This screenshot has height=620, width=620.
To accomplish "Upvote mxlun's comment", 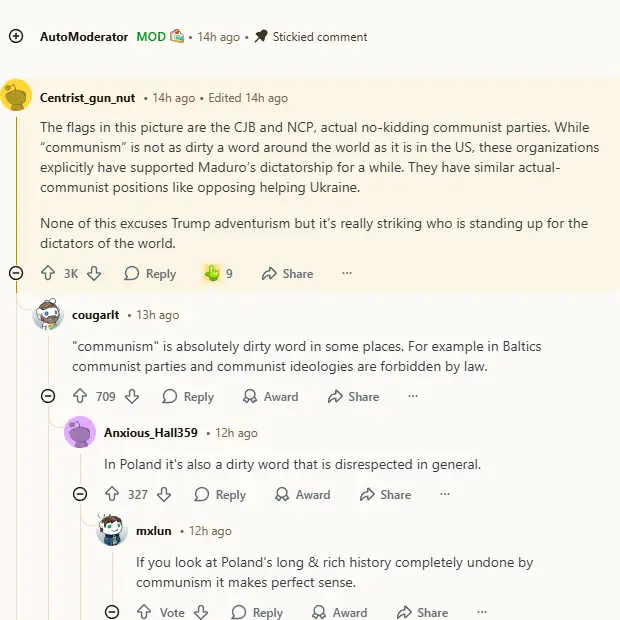I will pyautogui.click(x=143, y=612).
